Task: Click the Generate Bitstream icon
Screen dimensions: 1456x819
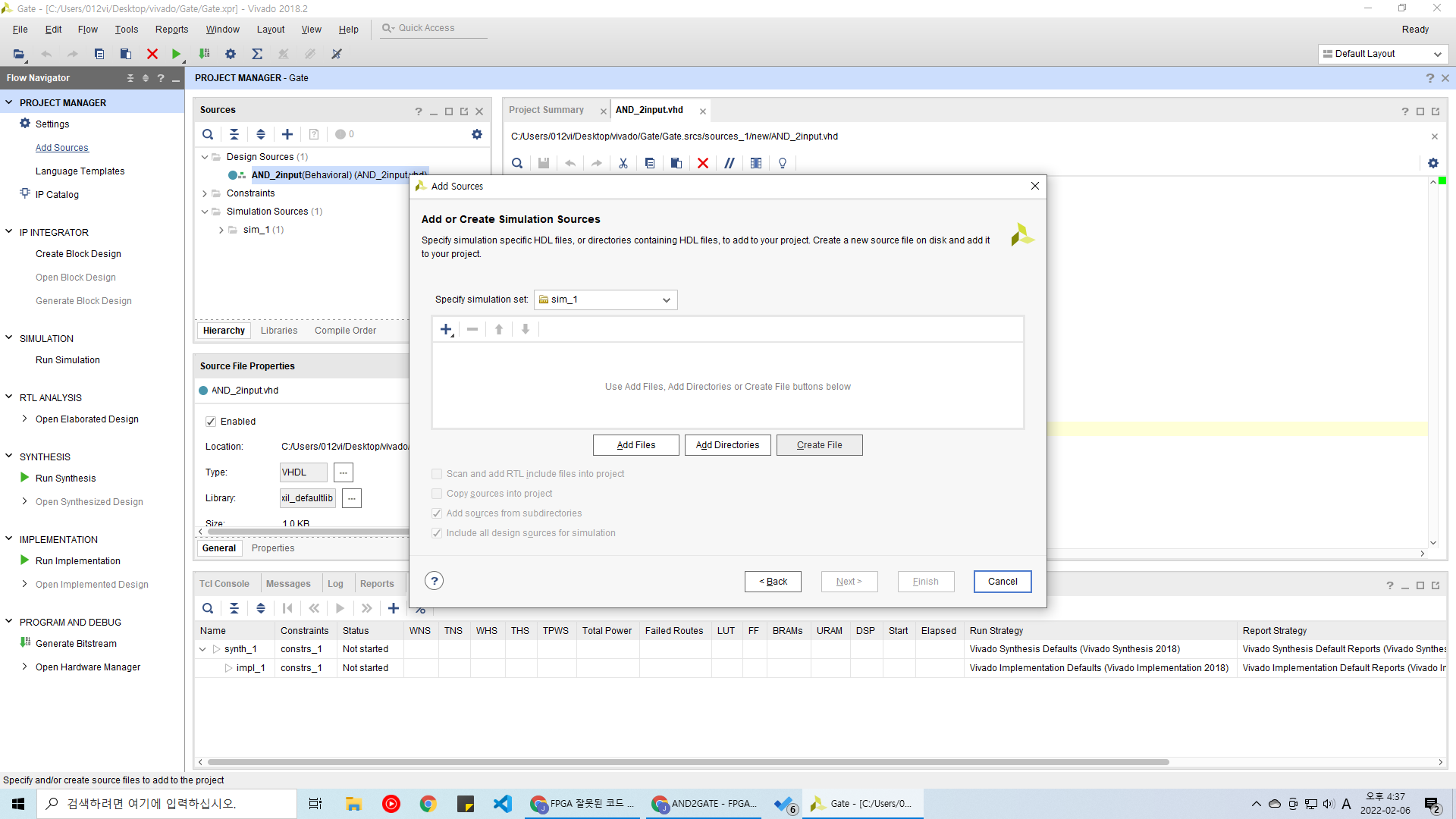Action: (x=25, y=643)
